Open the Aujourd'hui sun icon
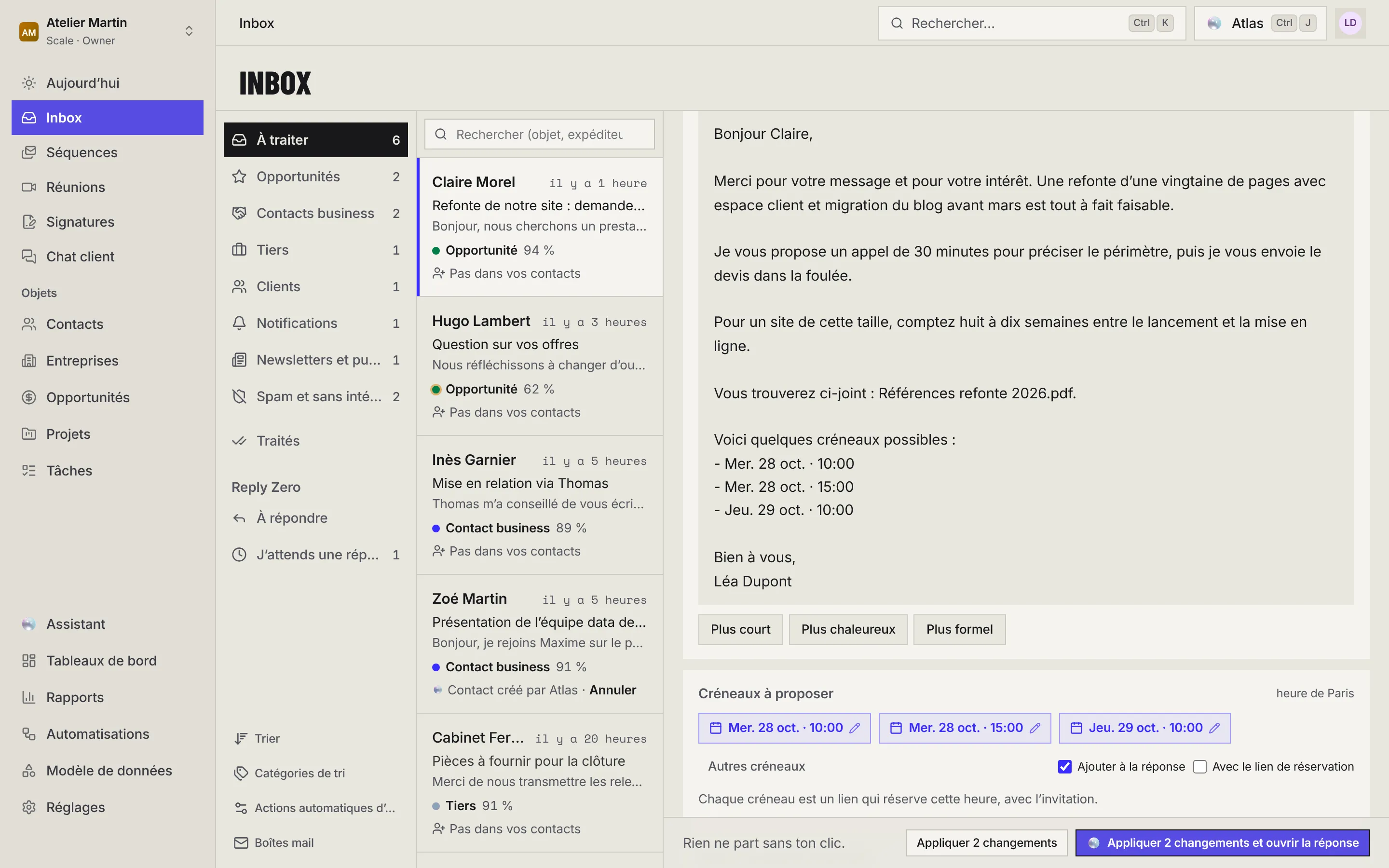The height and width of the screenshot is (868, 1389). (29, 82)
